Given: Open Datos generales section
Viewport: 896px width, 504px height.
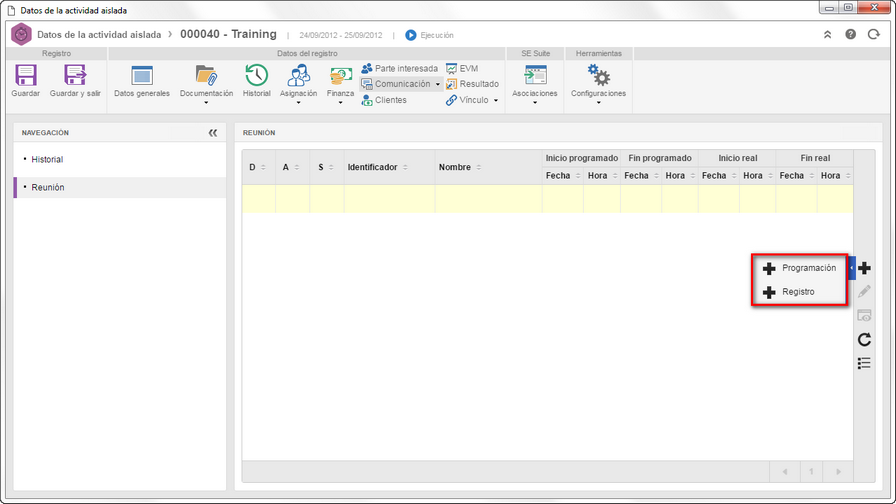Looking at the screenshot, I should click(x=142, y=81).
